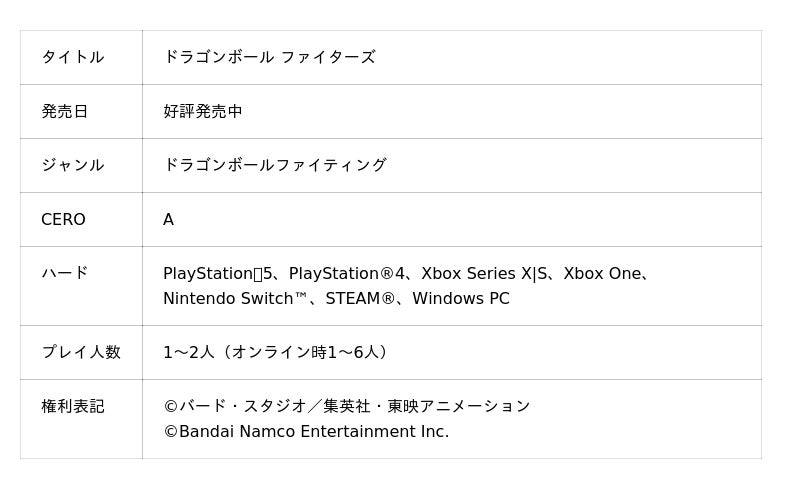Click the ハード label cell
Viewport: 800px width, 489px height.
(65, 273)
